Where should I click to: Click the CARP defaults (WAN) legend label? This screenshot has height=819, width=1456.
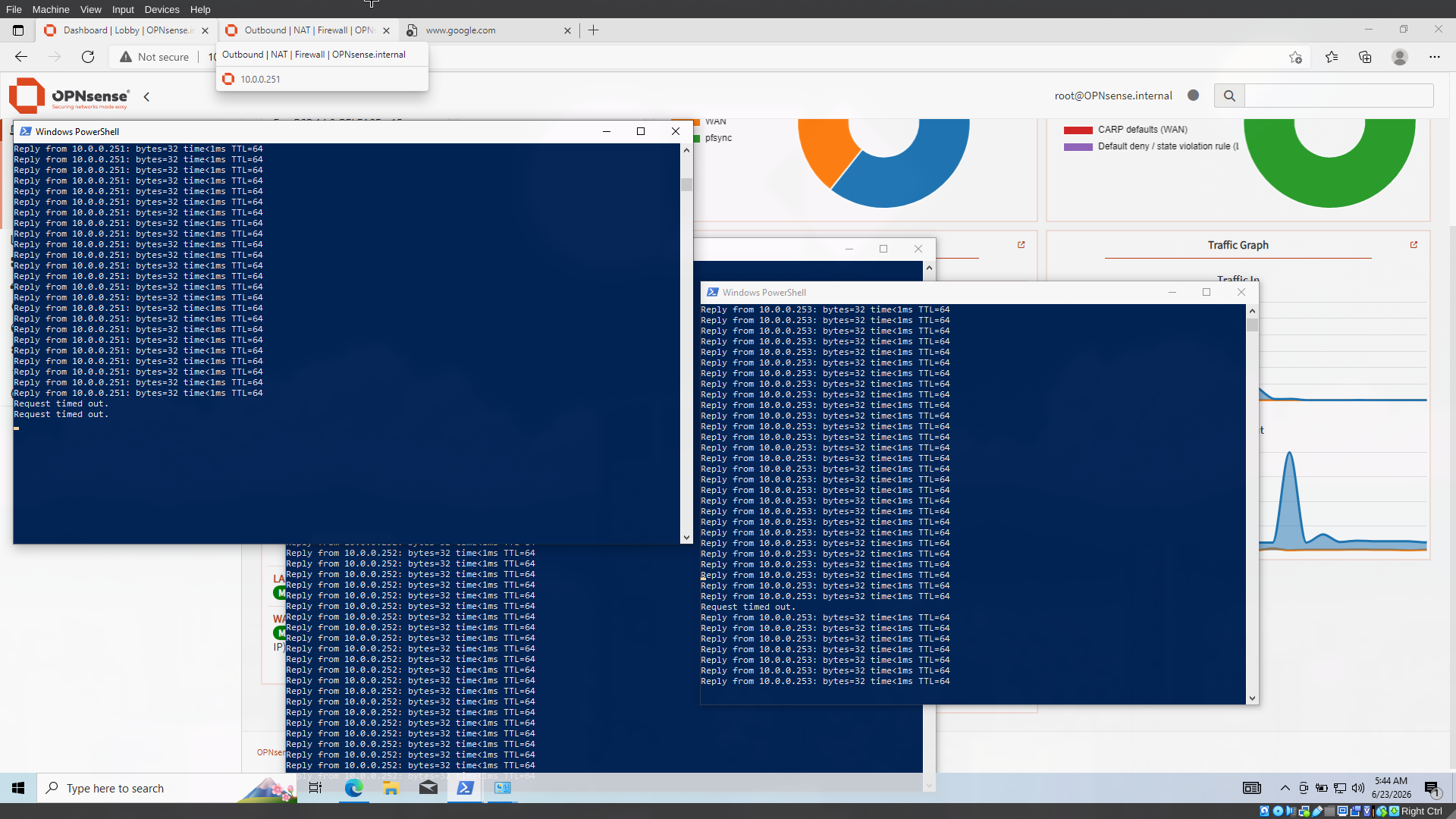[x=1143, y=130]
